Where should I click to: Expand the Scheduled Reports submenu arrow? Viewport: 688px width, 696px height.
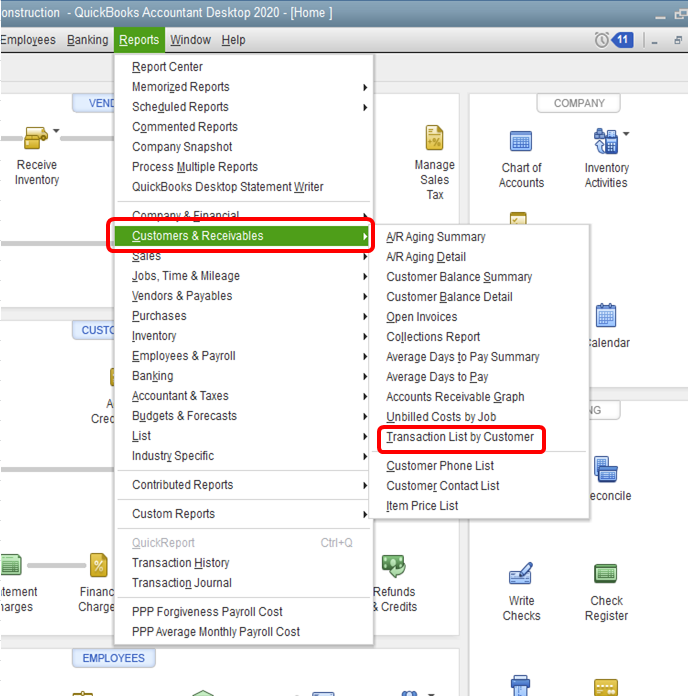pos(365,107)
